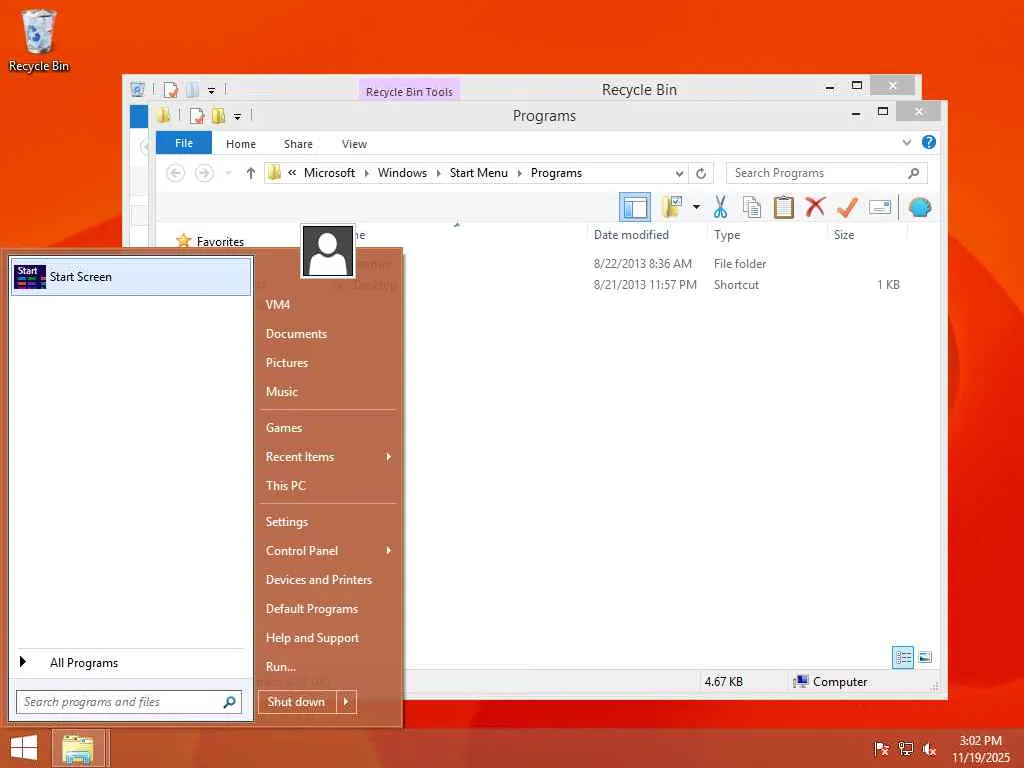Click the Windows Start button on taskbar
The width and height of the screenshot is (1024, 768).
click(x=24, y=748)
